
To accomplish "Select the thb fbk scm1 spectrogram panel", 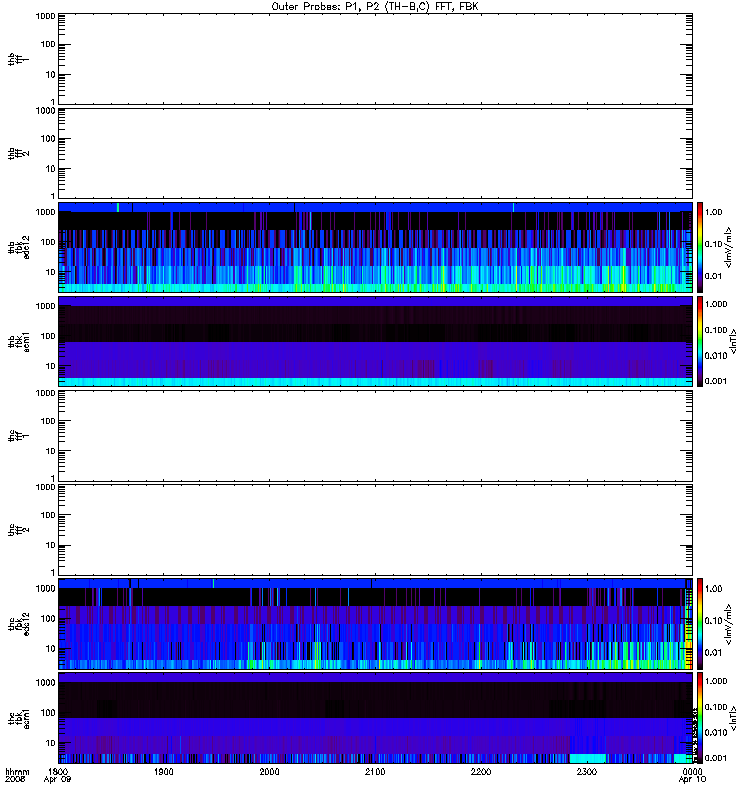I will tap(376, 342).
